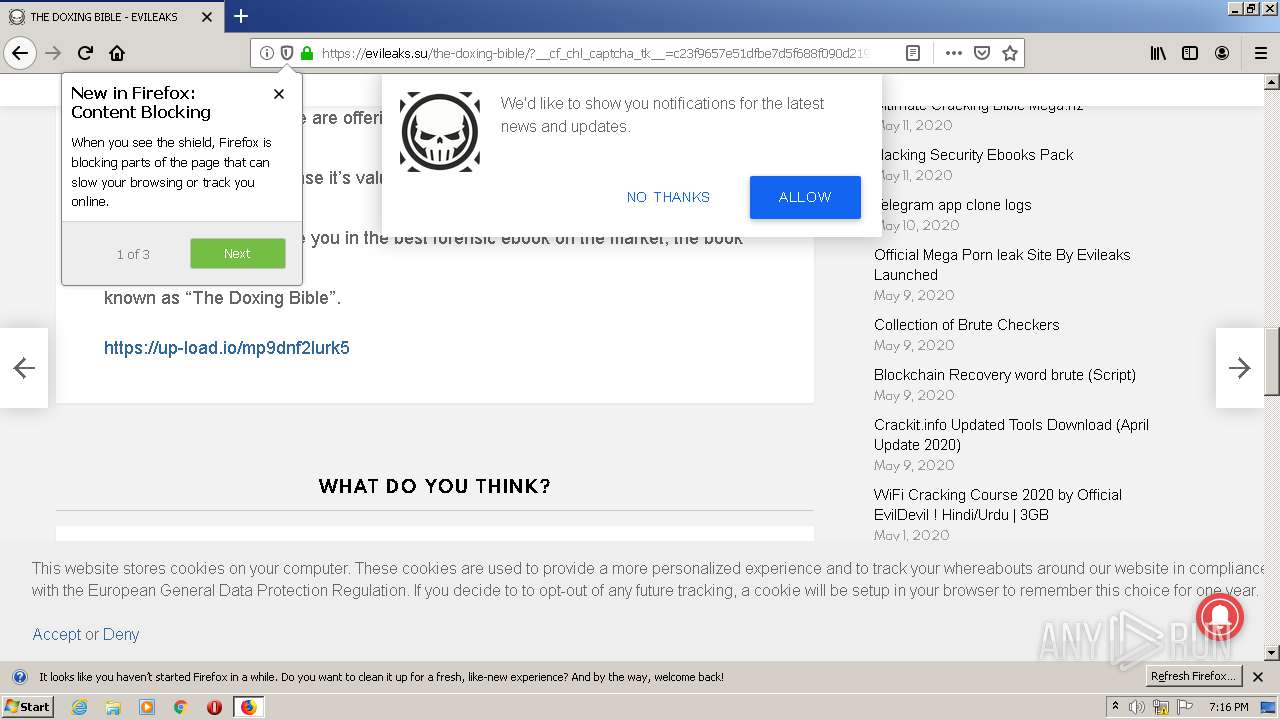The image size is (1280, 720).
Task: Click volume icon in system tray
Action: tap(1137, 707)
